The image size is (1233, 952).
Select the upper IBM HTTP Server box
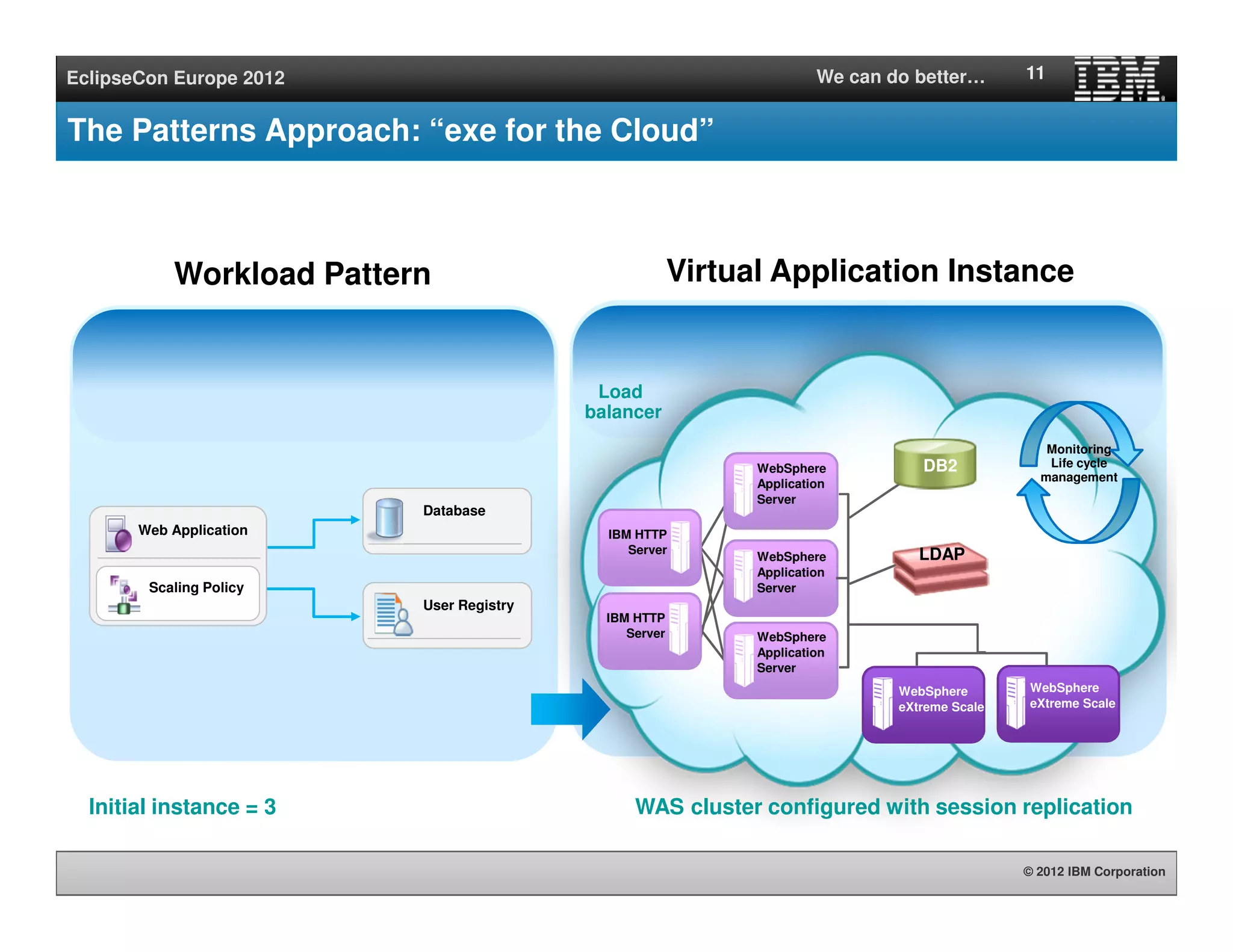tap(649, 546)
